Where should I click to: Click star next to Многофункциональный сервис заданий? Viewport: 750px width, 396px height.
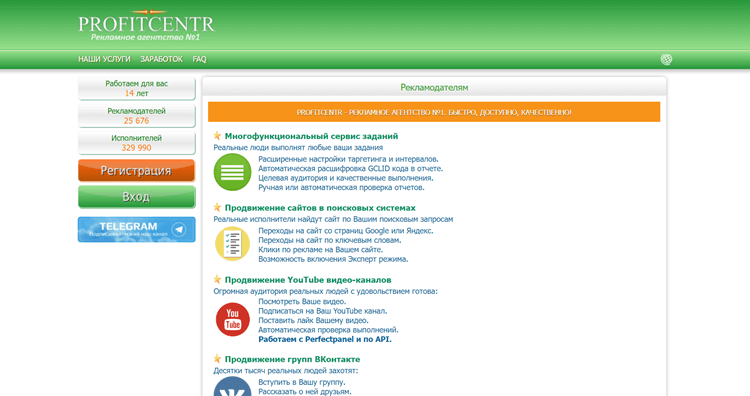[217, 136]
